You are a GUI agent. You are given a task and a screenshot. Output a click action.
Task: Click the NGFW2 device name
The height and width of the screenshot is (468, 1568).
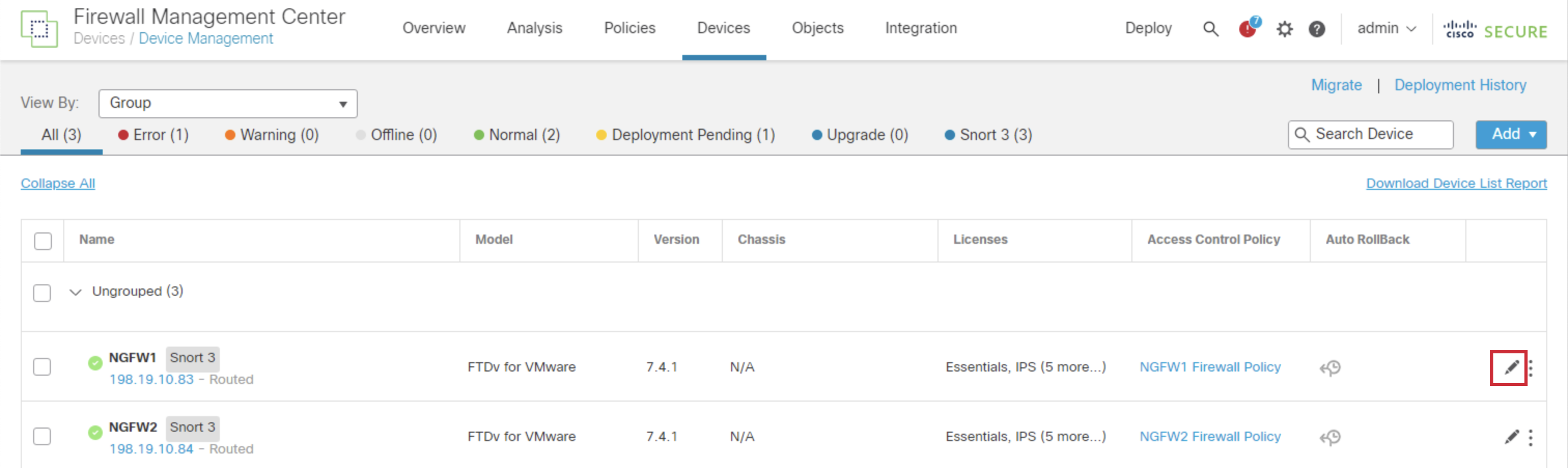tap(133, 427)
